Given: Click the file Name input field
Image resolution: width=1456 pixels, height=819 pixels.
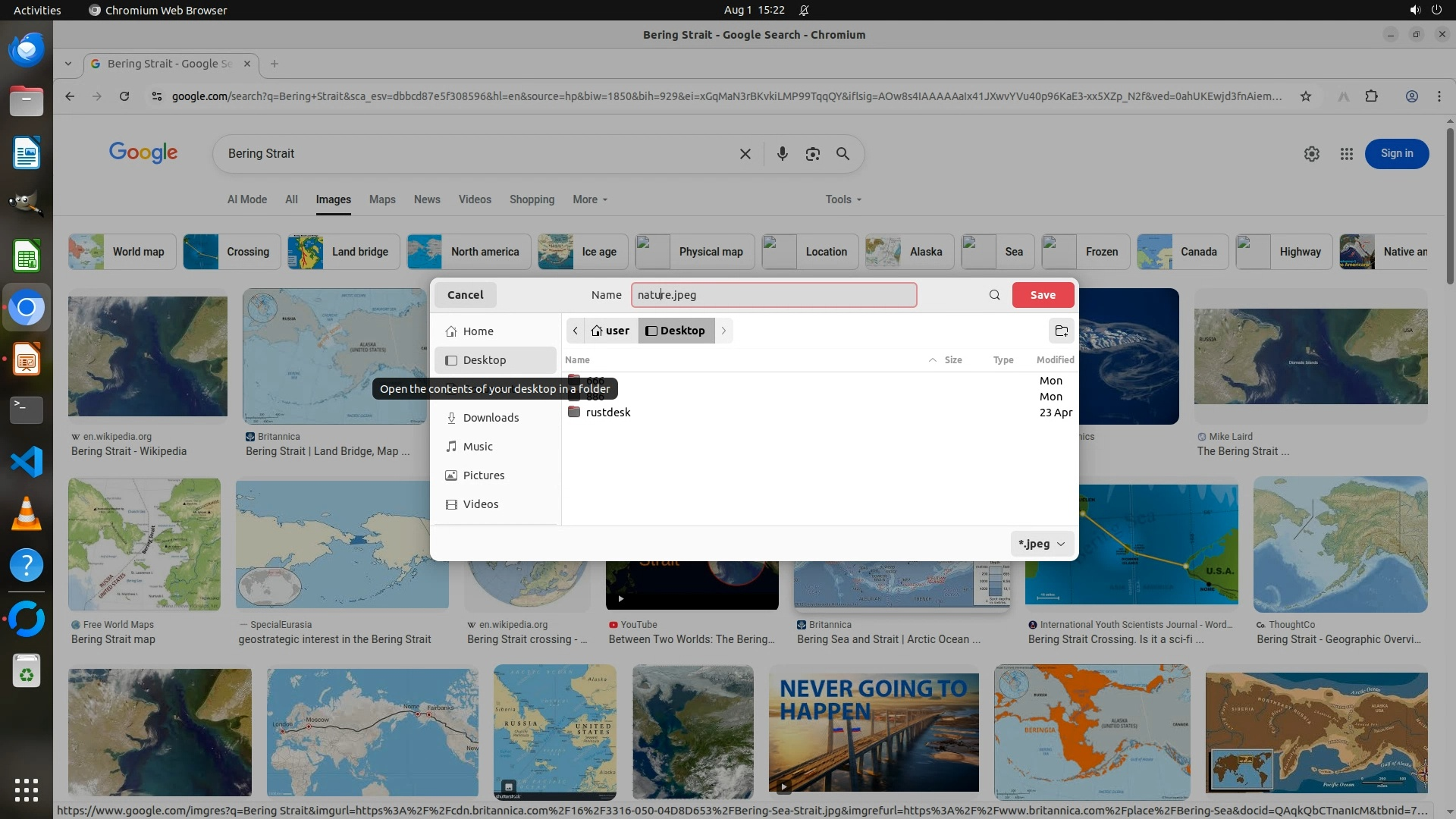Looking at the screenshot, I should tap(773, 295).
